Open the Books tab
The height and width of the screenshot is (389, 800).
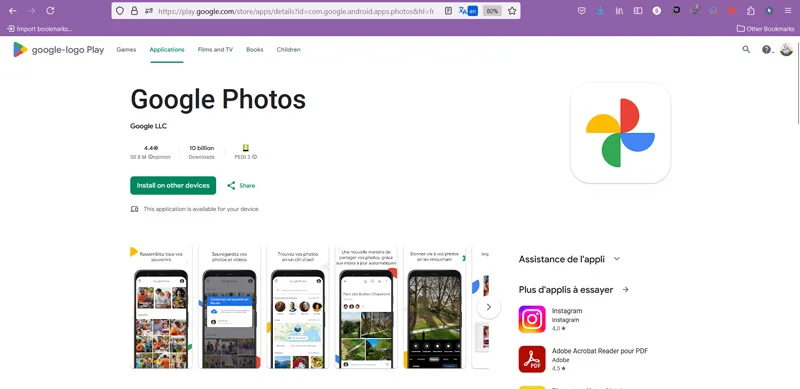click(x=255, y=50)
